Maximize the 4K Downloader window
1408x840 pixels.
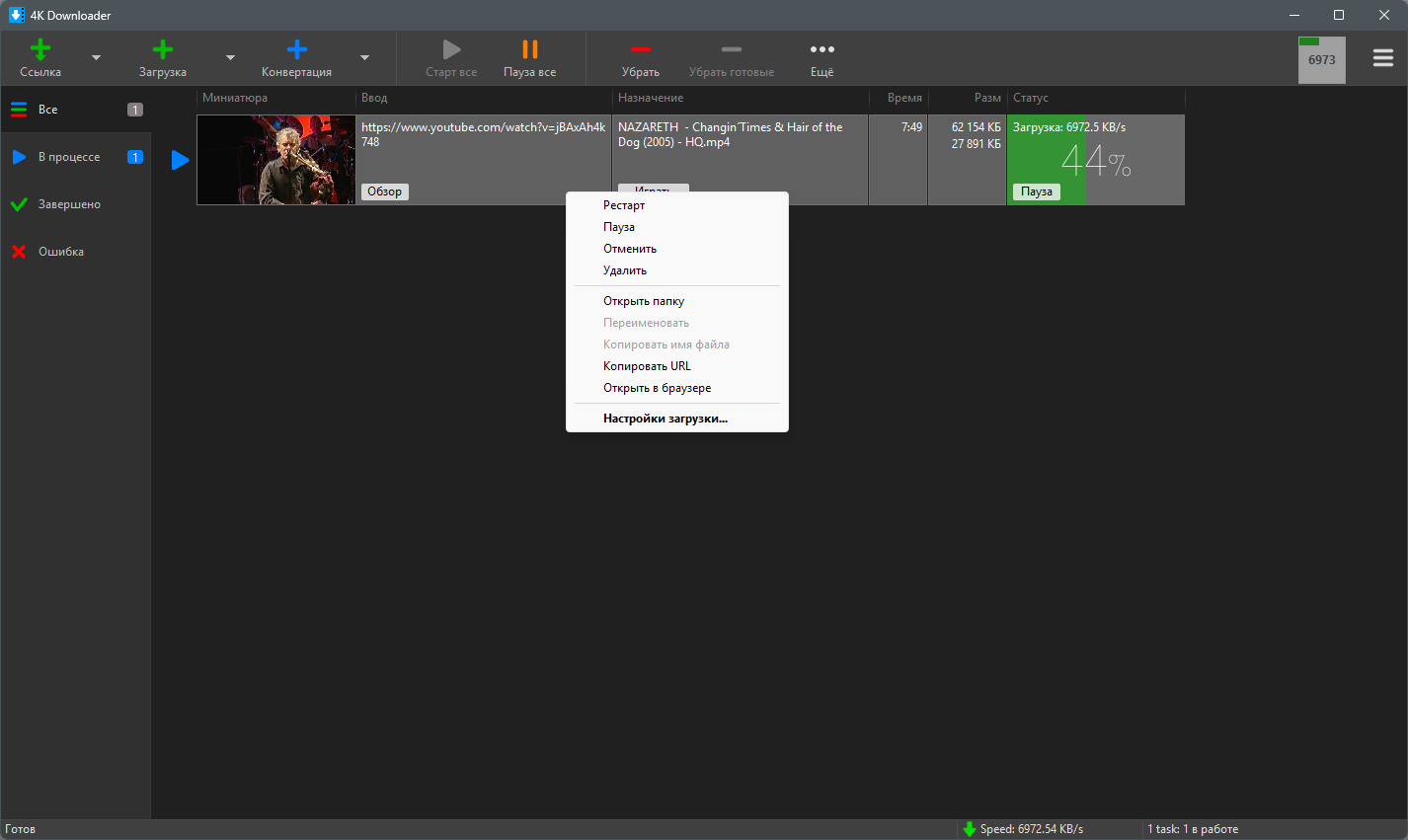tap(1339, 15)
